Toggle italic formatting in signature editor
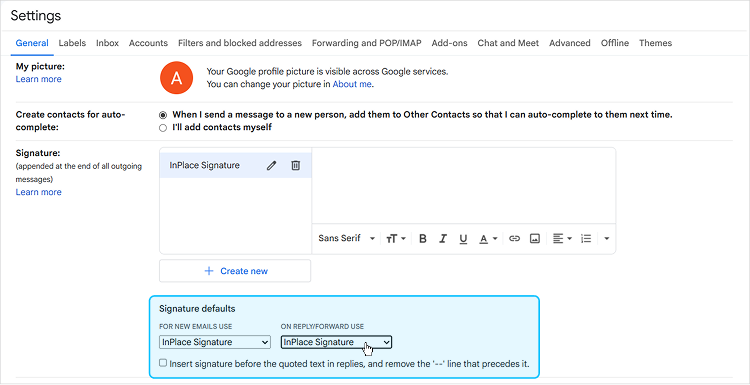 tap(443, 238)
